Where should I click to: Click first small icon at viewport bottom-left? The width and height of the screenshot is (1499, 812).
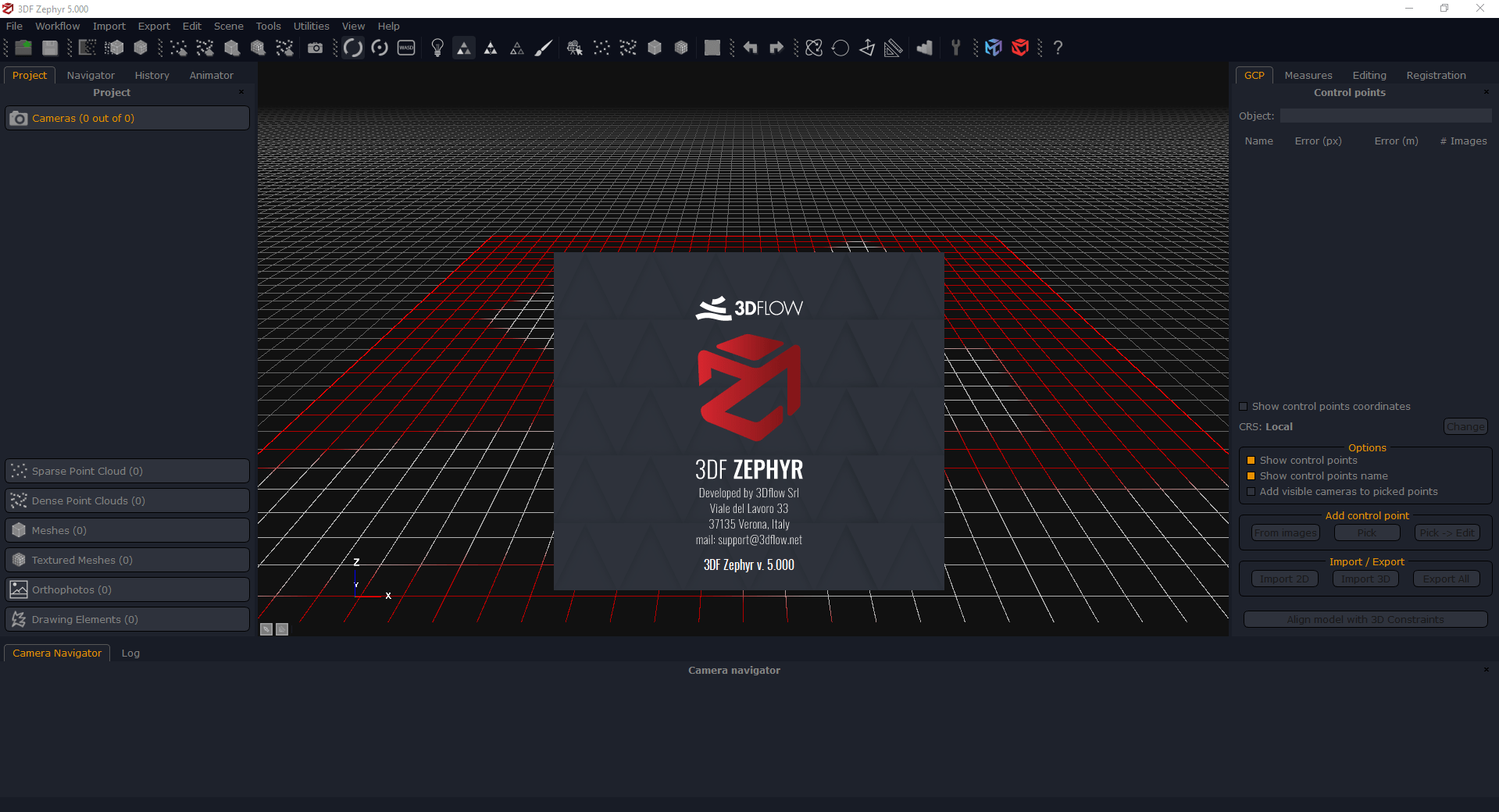pyautogui.click(x=266, y=629)
